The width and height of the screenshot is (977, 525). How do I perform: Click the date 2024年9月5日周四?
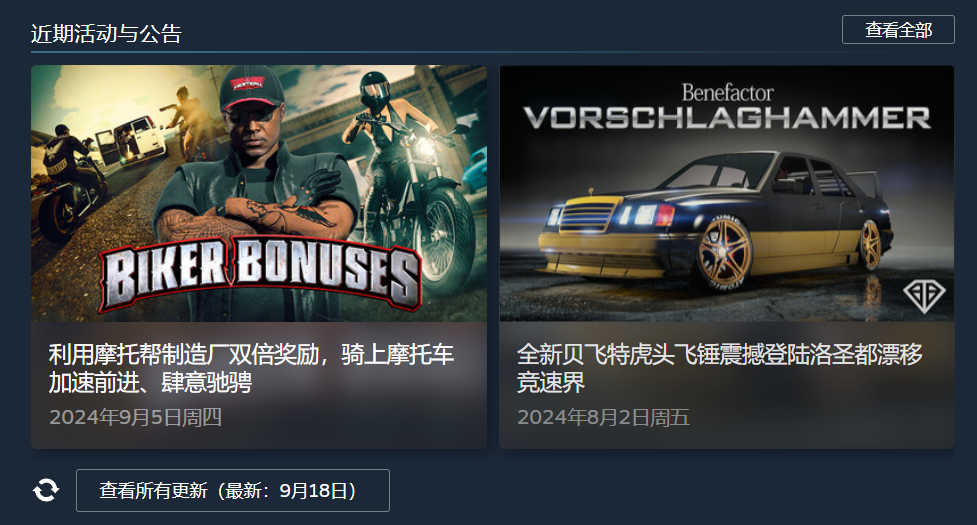(x=135, y=417)
